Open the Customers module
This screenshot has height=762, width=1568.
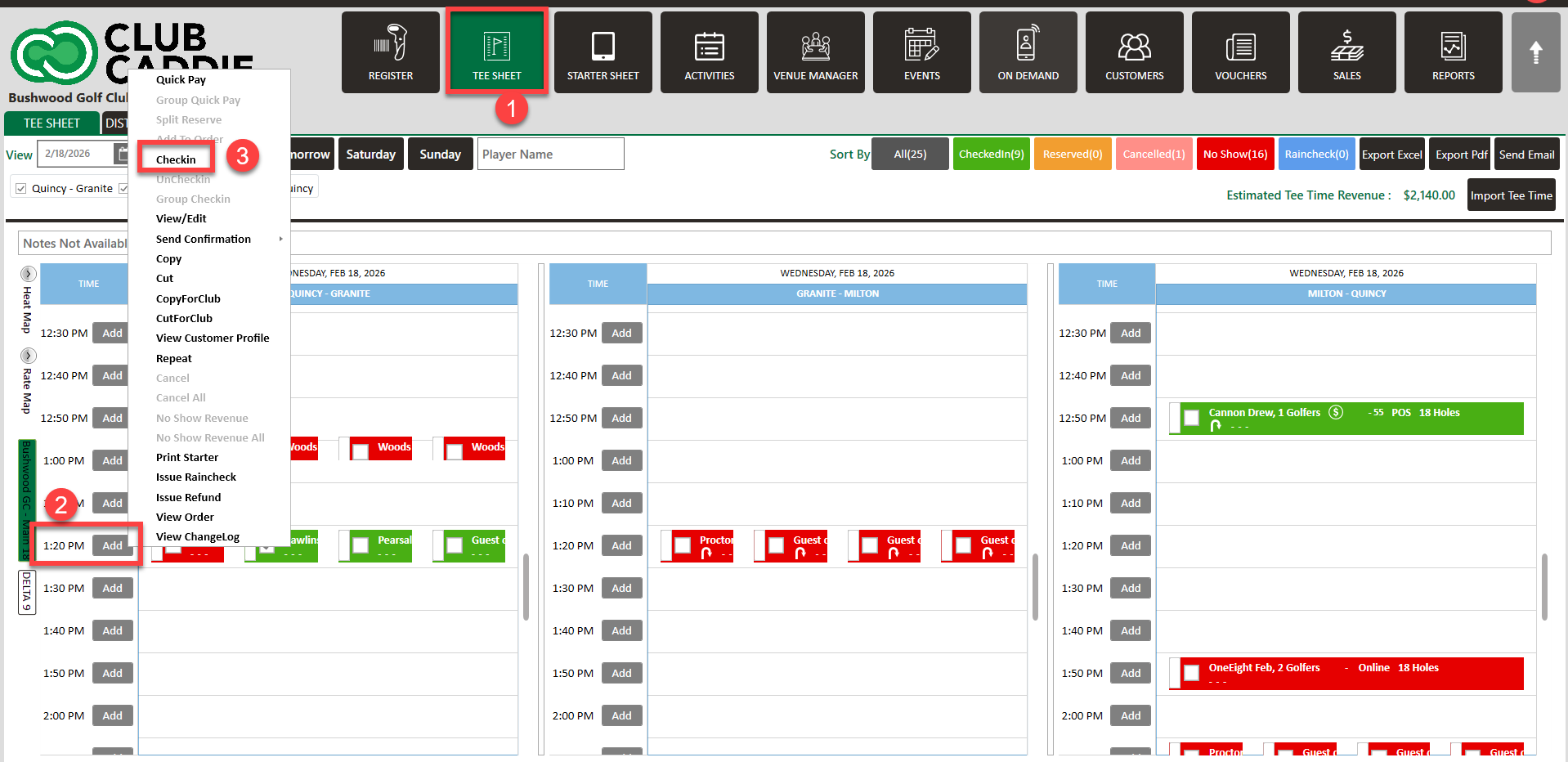click(x=1134, y=52)
